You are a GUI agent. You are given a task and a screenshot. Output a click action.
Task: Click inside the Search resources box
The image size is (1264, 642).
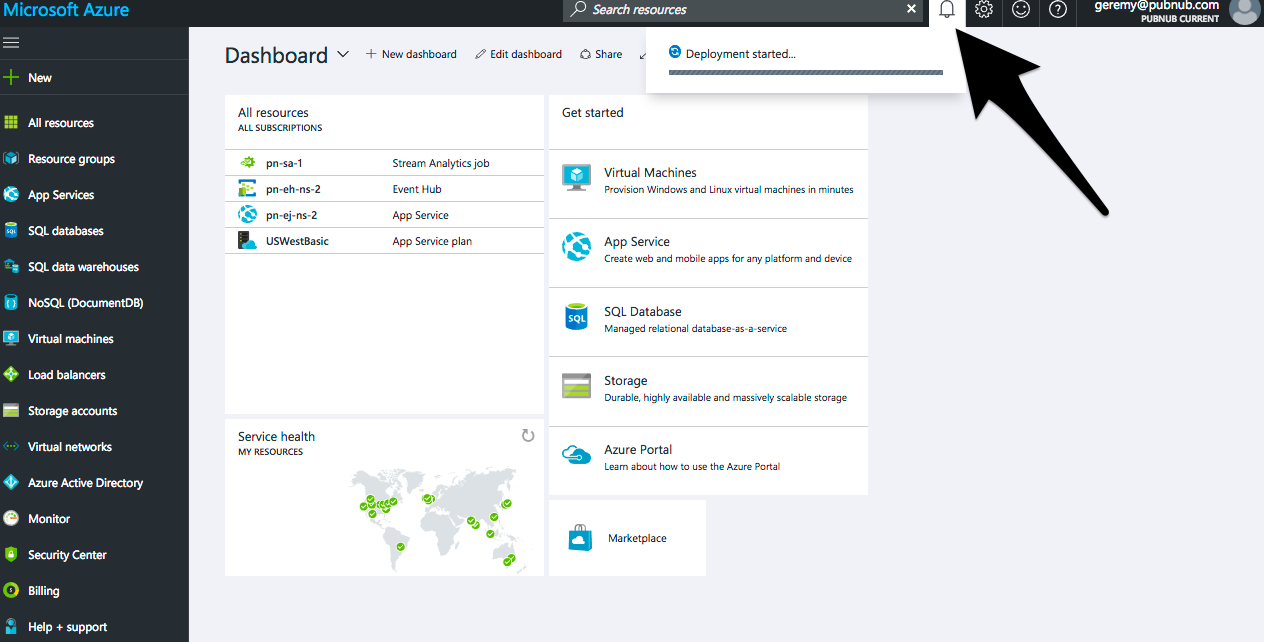tap(740, 9)
